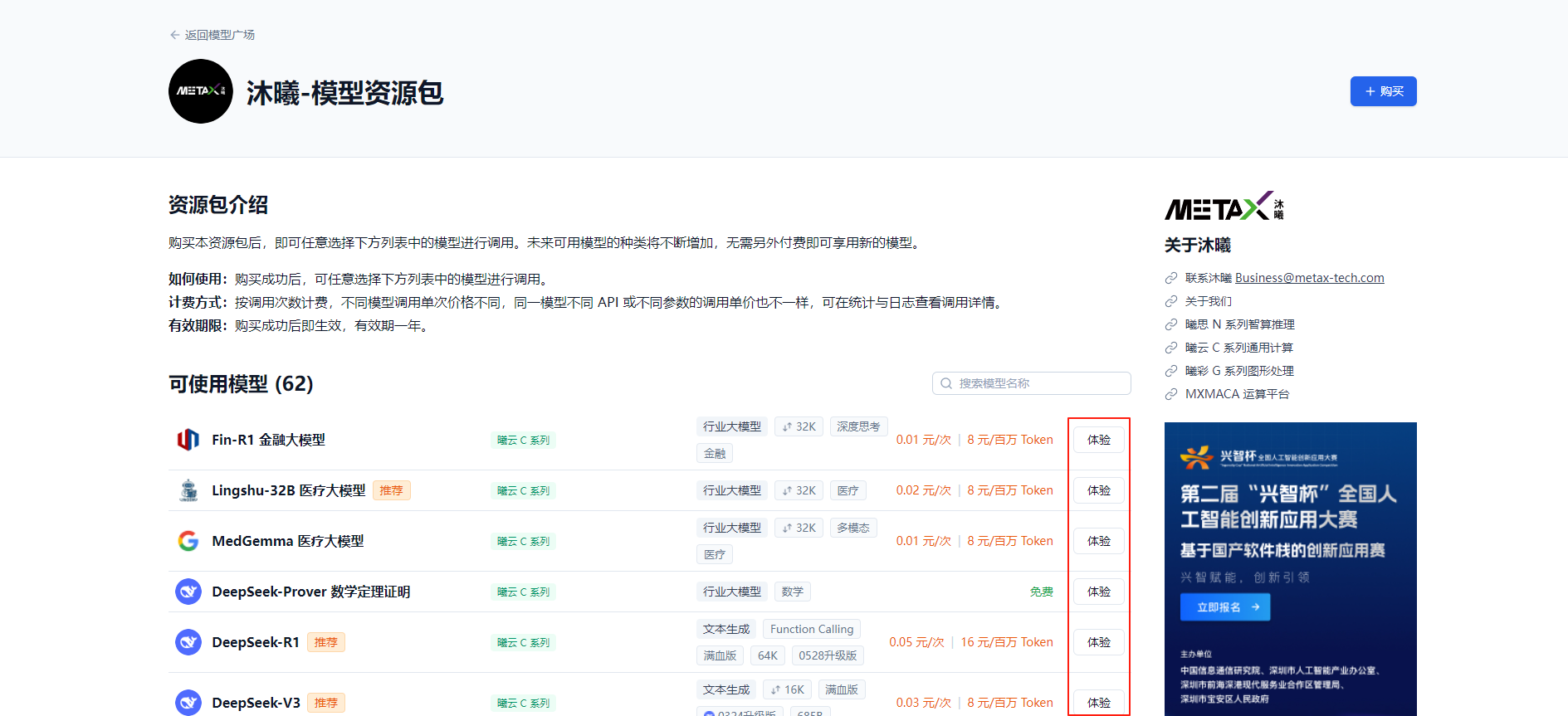Click link icon beside 关于我们
Screen dimensions: 1568x716
coord(1171,301)
